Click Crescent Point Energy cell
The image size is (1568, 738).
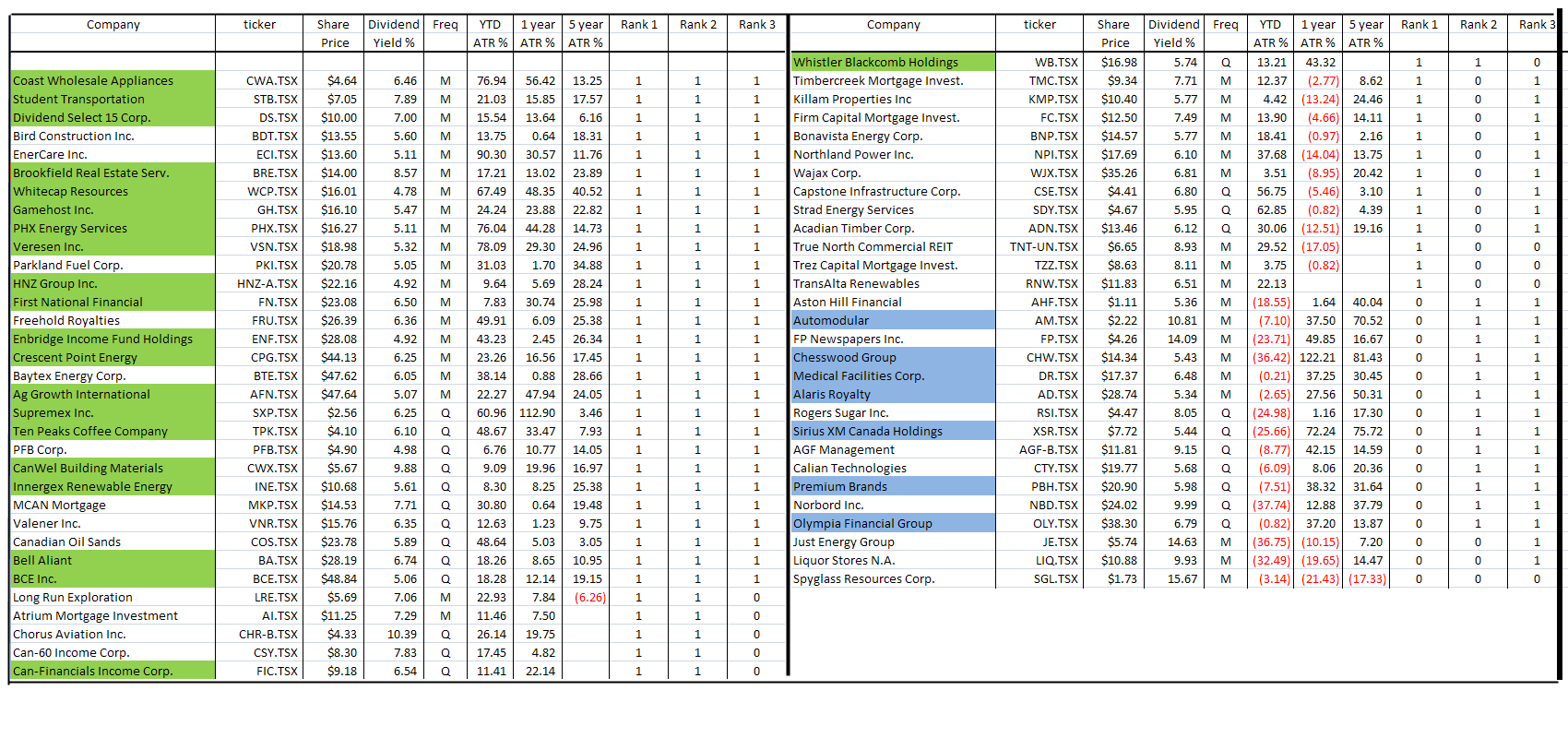coord(113,357)
